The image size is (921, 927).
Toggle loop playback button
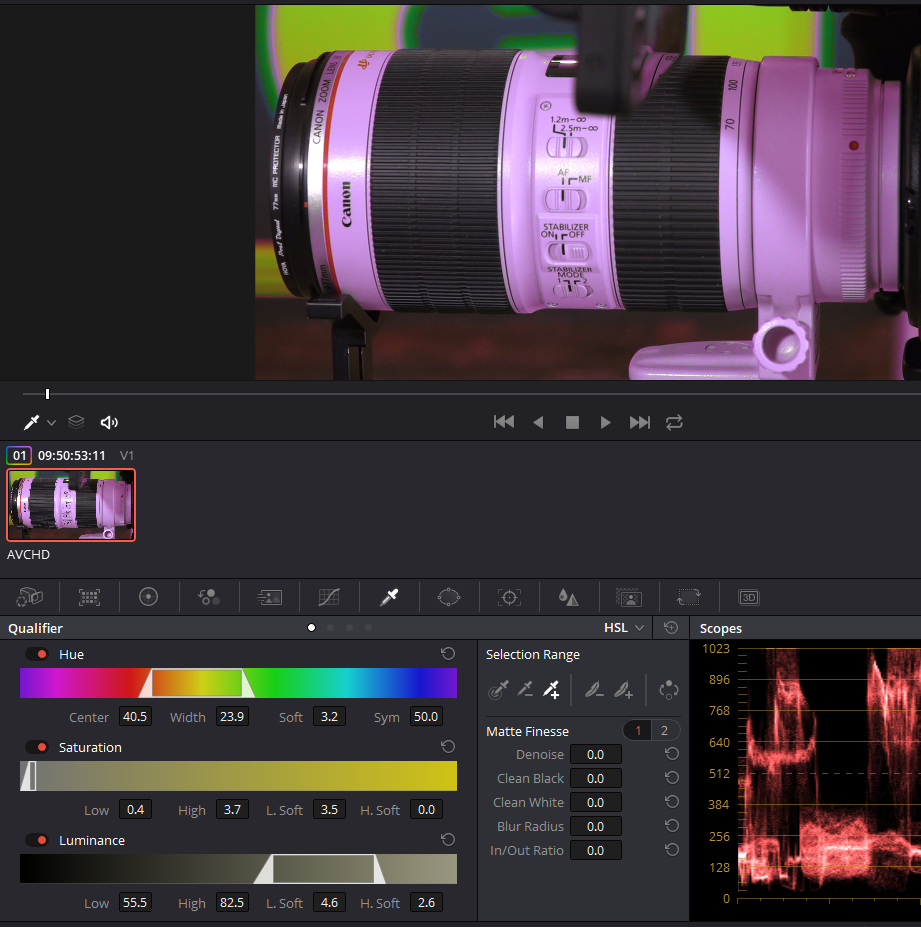point(674,422)
